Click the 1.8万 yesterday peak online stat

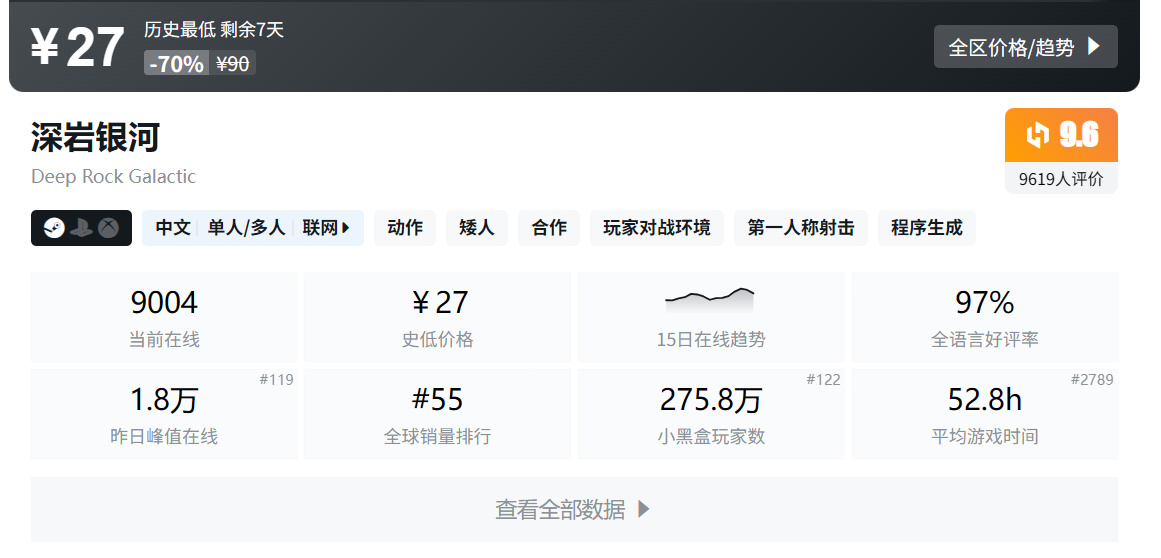[164, 414]
